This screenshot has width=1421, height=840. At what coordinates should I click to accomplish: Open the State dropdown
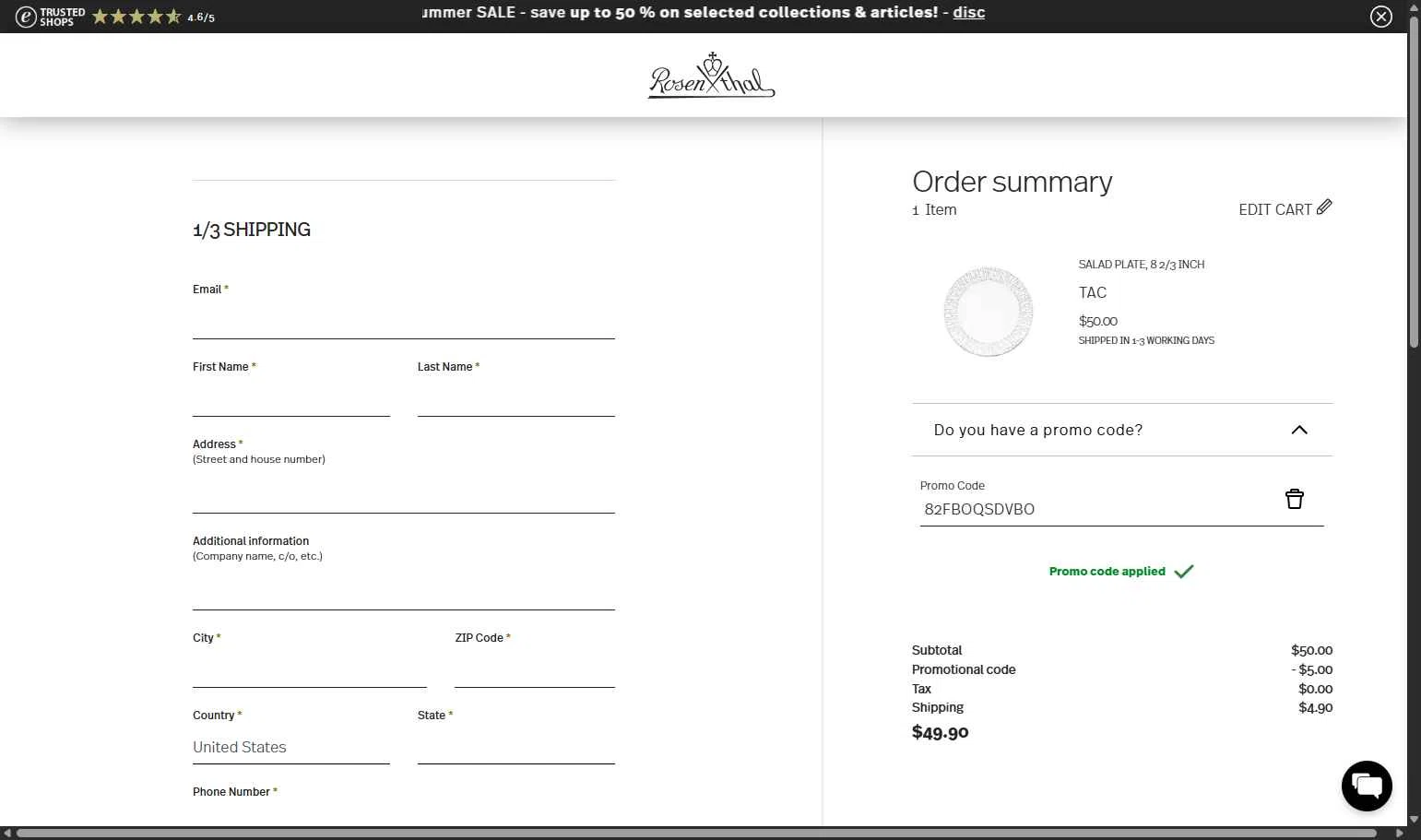(516, 747)
